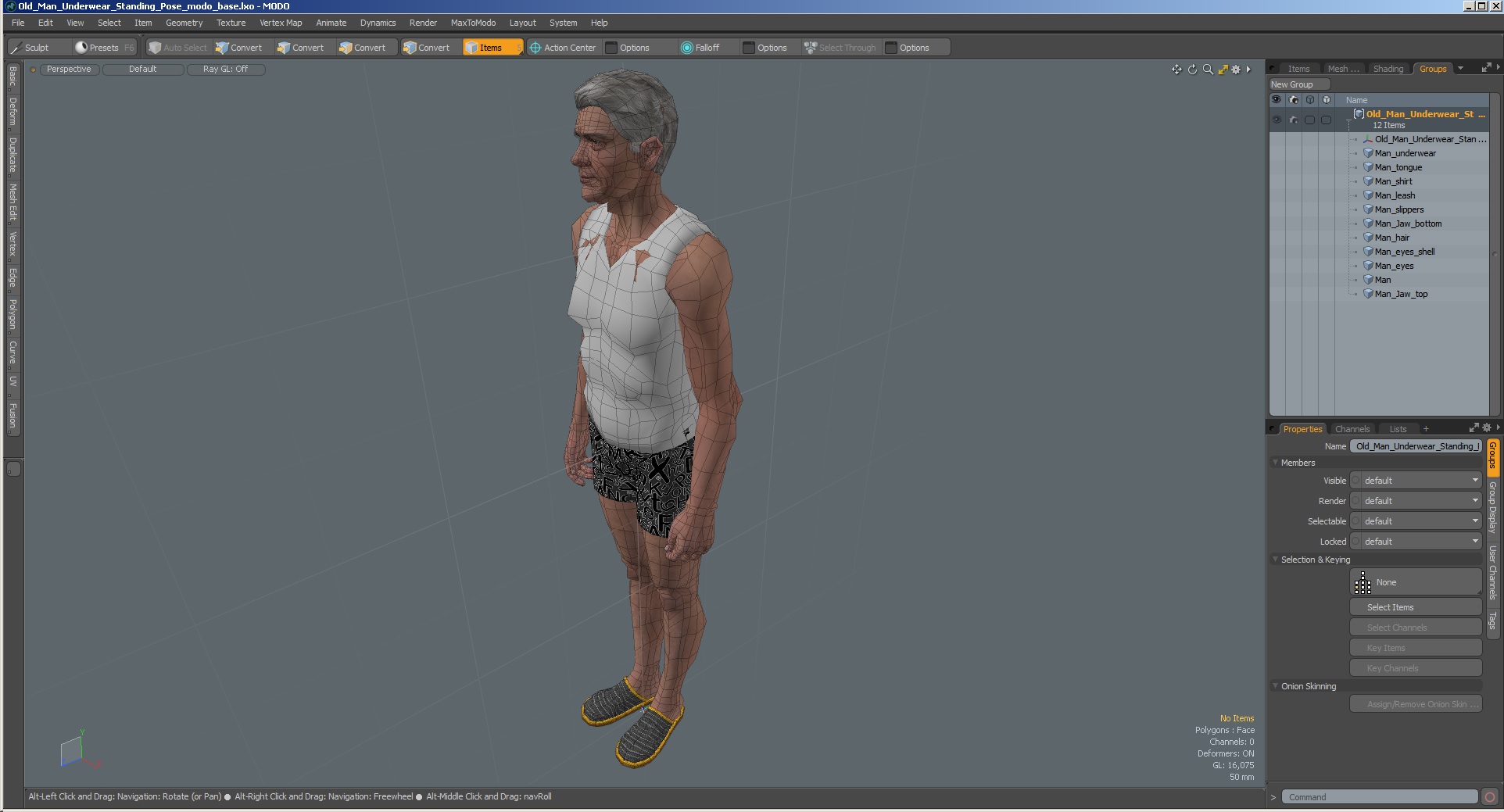Collapse the Members section

point(1275,463)
